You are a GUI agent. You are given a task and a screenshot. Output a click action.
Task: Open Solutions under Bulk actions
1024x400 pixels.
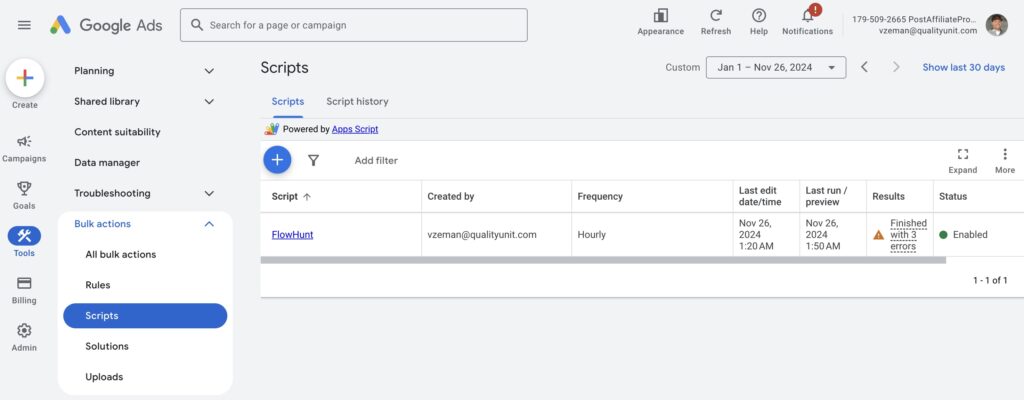[x=107, y=346]
